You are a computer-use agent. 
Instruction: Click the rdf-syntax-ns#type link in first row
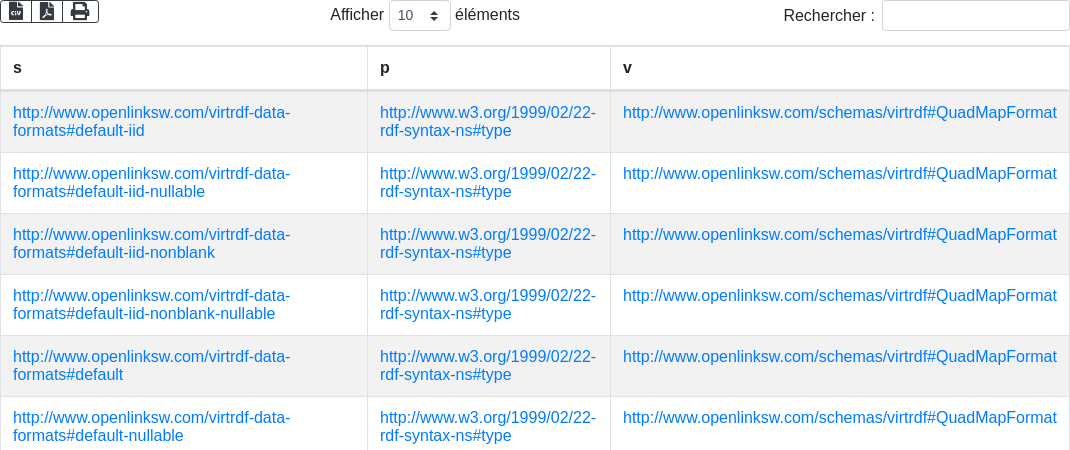(487, 121)
